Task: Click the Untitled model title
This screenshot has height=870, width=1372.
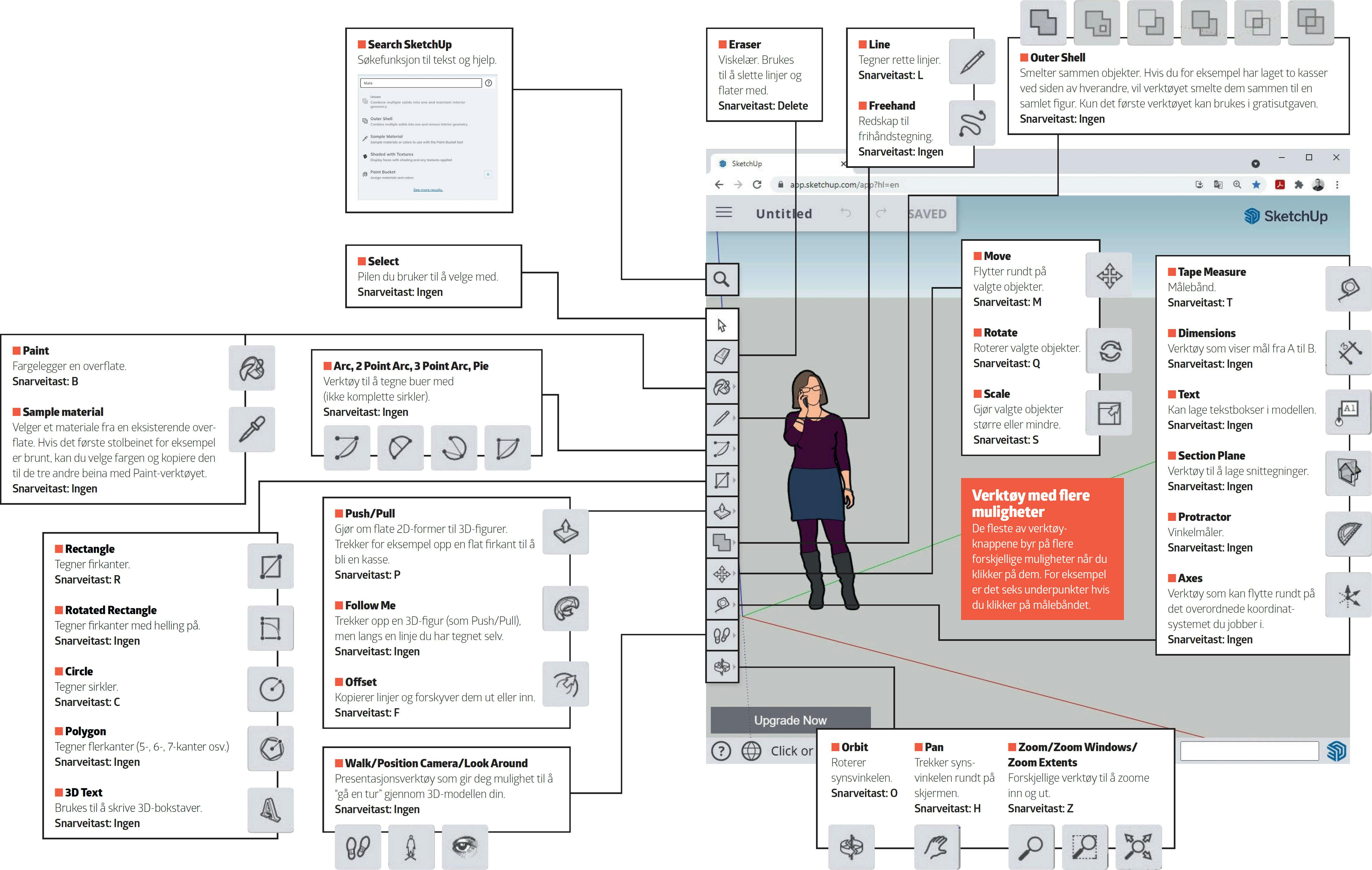Action: pos(784,214)
